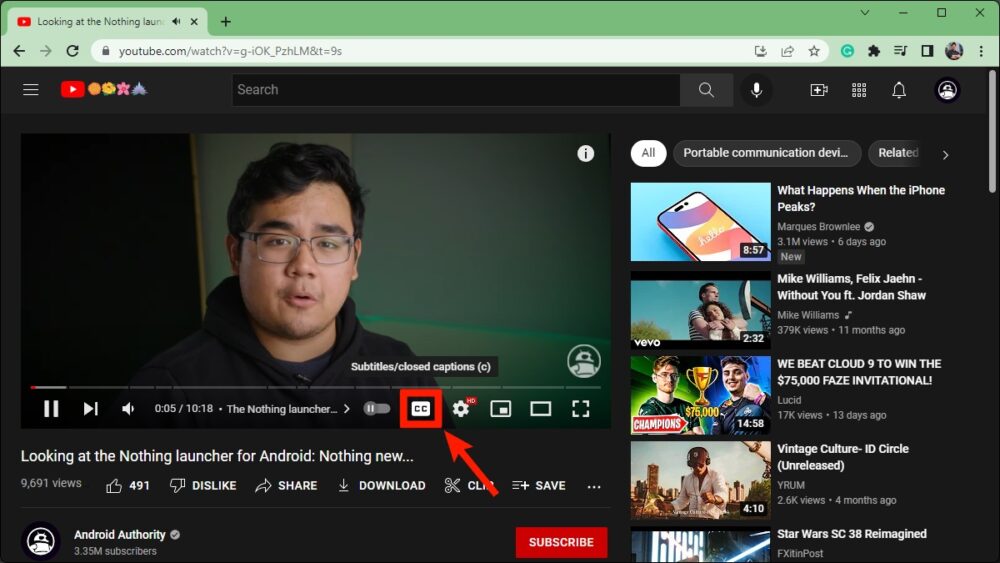The height and width of the screenshot is (563, 1000).
Task: Search with your voice microphone icon
Action: coord(756,90)
